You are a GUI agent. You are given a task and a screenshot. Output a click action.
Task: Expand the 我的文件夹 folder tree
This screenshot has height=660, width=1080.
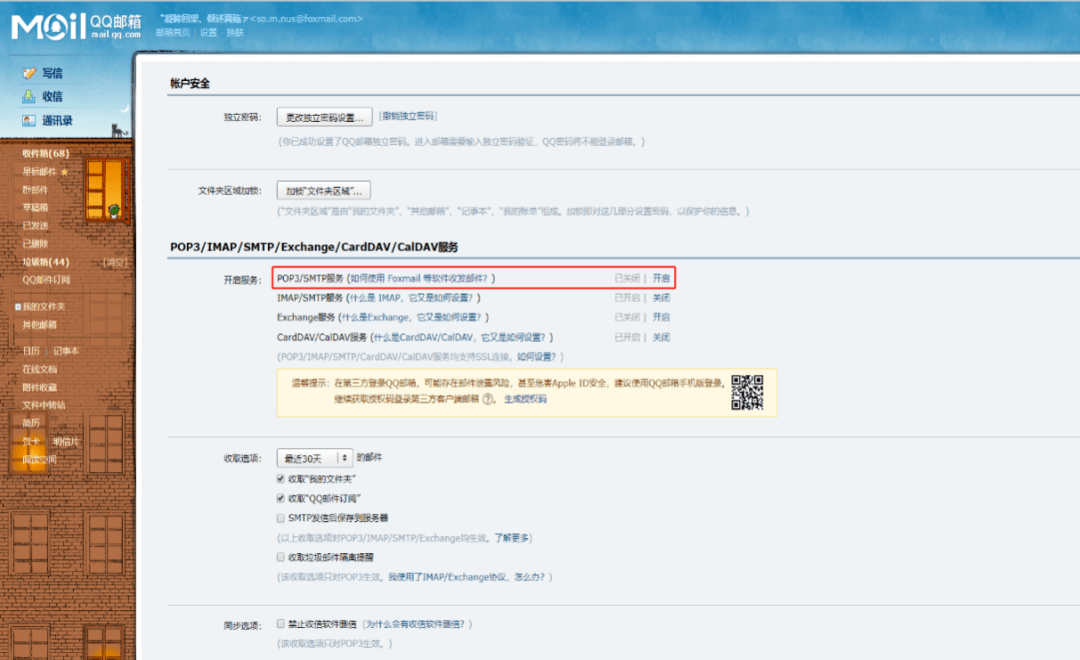point(18,307)
